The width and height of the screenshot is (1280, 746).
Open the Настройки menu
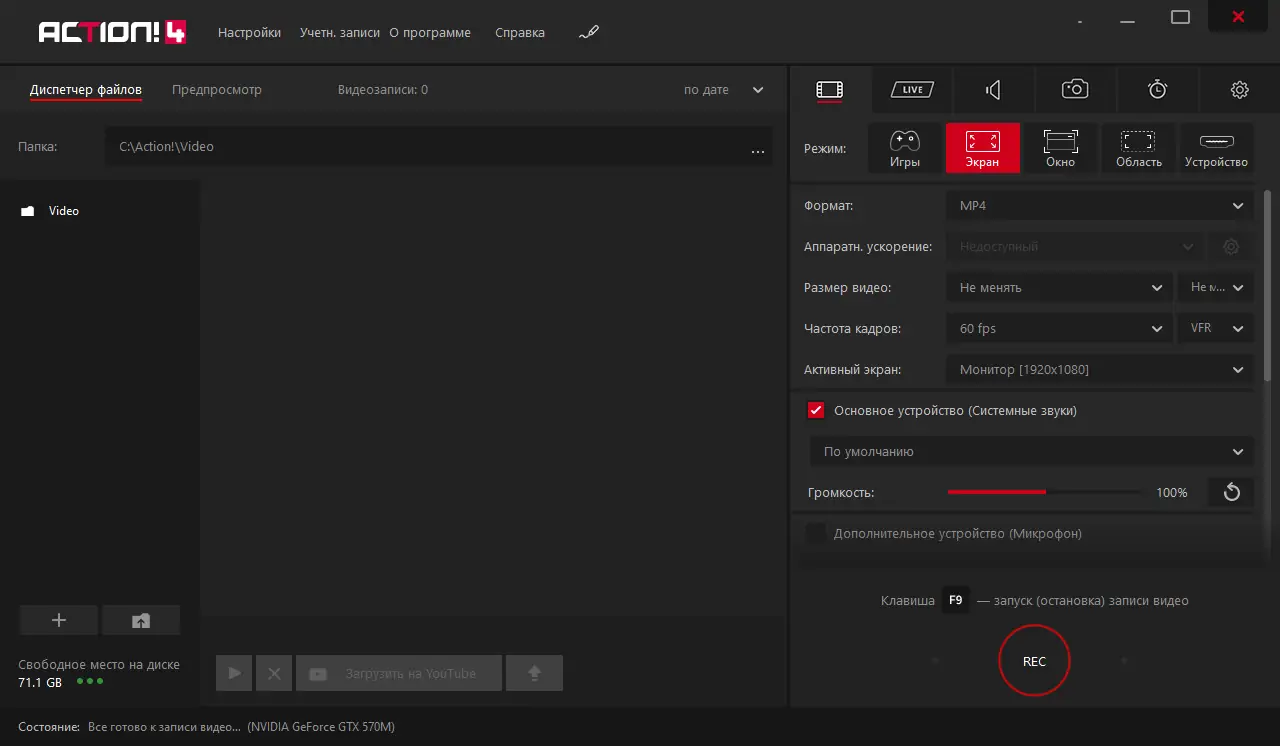pyautogui.click(x=249, y=33)
